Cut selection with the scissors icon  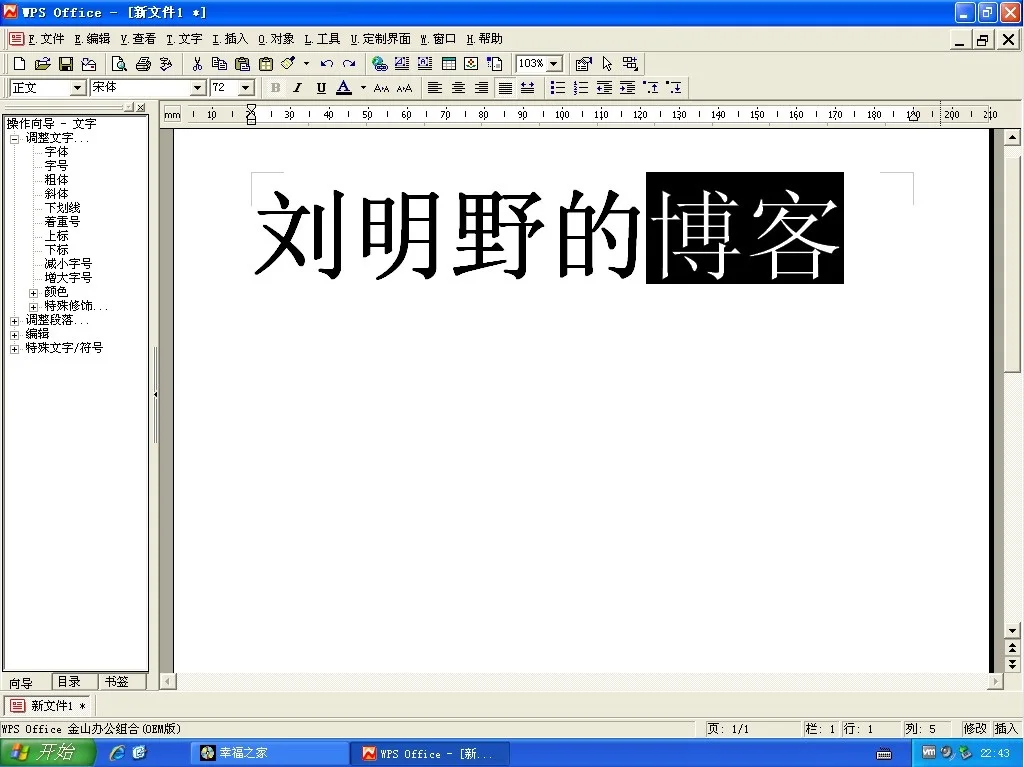click(197, 63)
